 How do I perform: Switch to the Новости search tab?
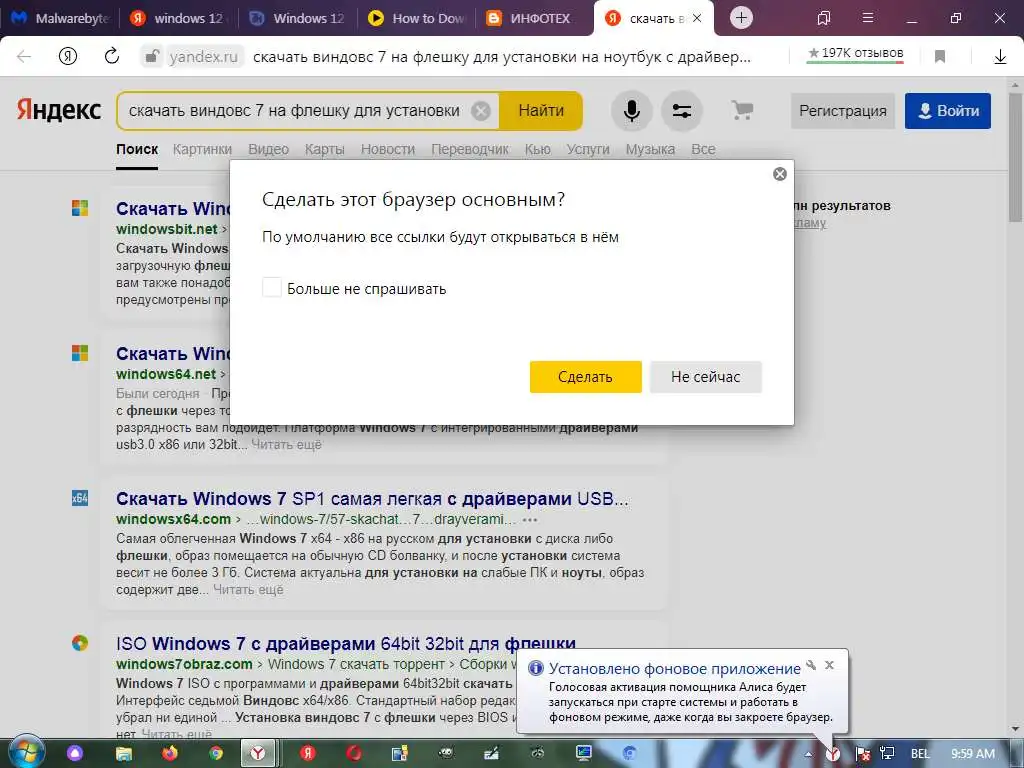pos(388,149)
